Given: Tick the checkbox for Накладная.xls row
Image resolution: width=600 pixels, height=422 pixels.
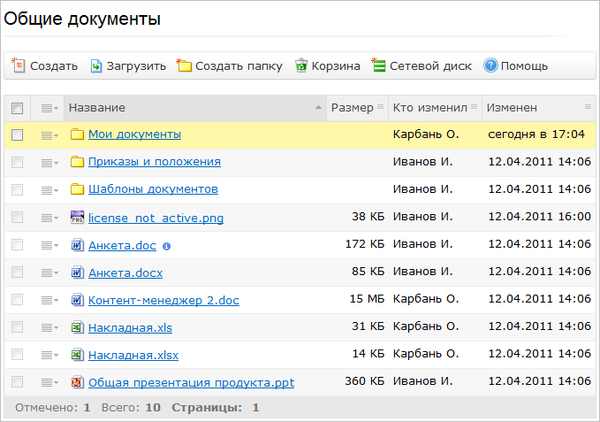Looking at the screenshot, I should [17, 327].
